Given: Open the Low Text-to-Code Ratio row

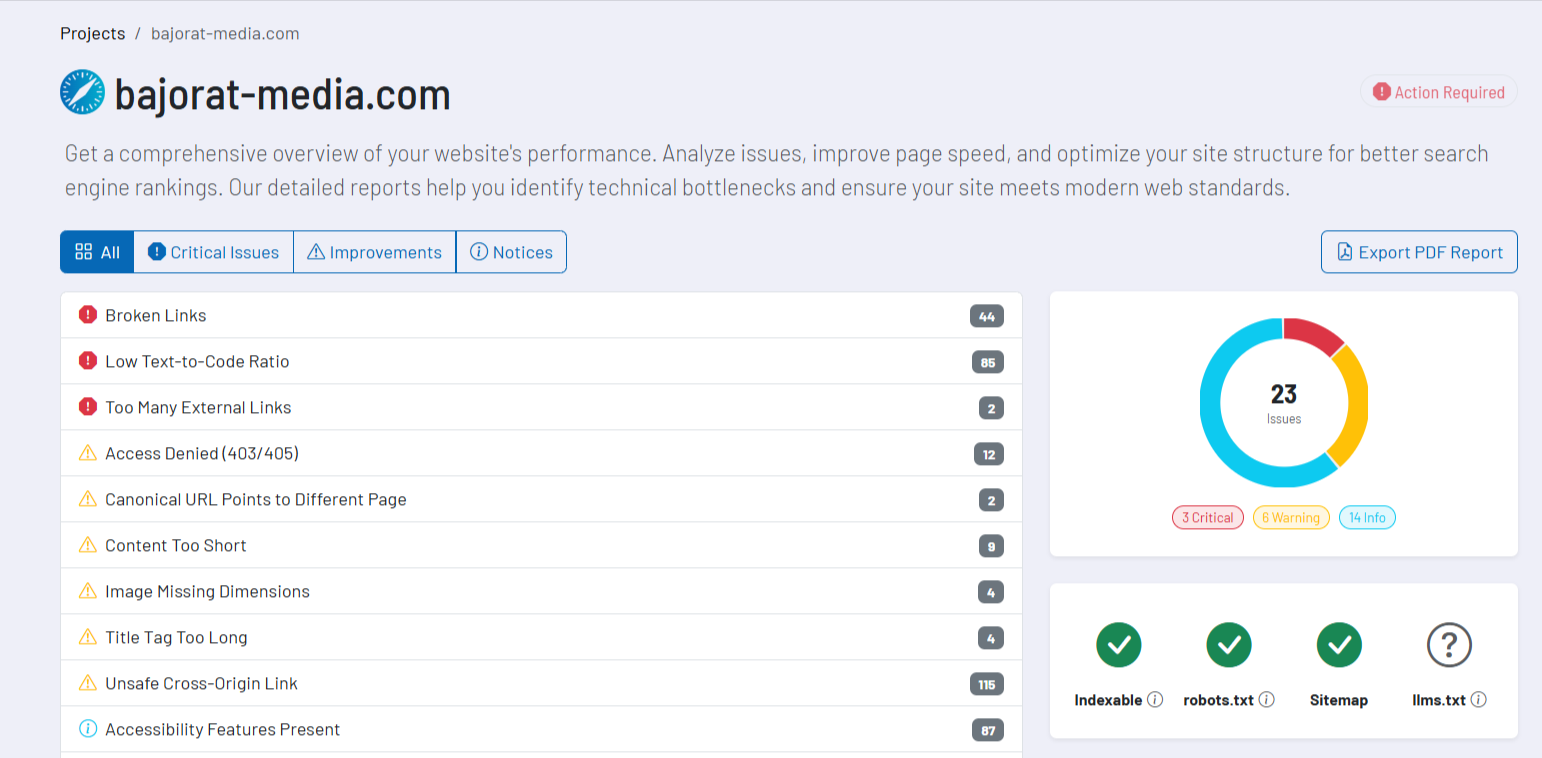Looking at the screenshot, I should pos(541,361).
